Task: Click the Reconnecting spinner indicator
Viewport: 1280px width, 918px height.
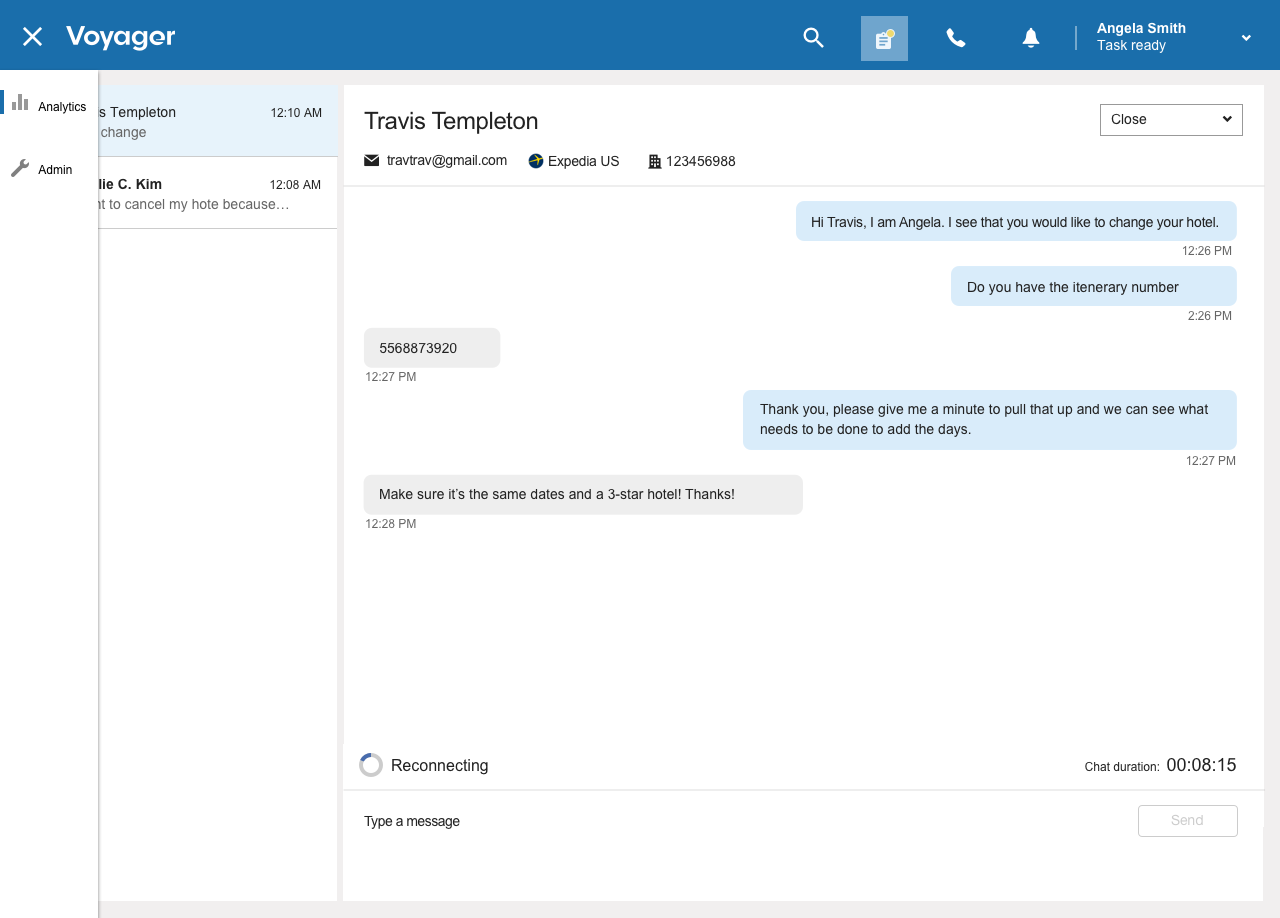Action: click(371, 765)
